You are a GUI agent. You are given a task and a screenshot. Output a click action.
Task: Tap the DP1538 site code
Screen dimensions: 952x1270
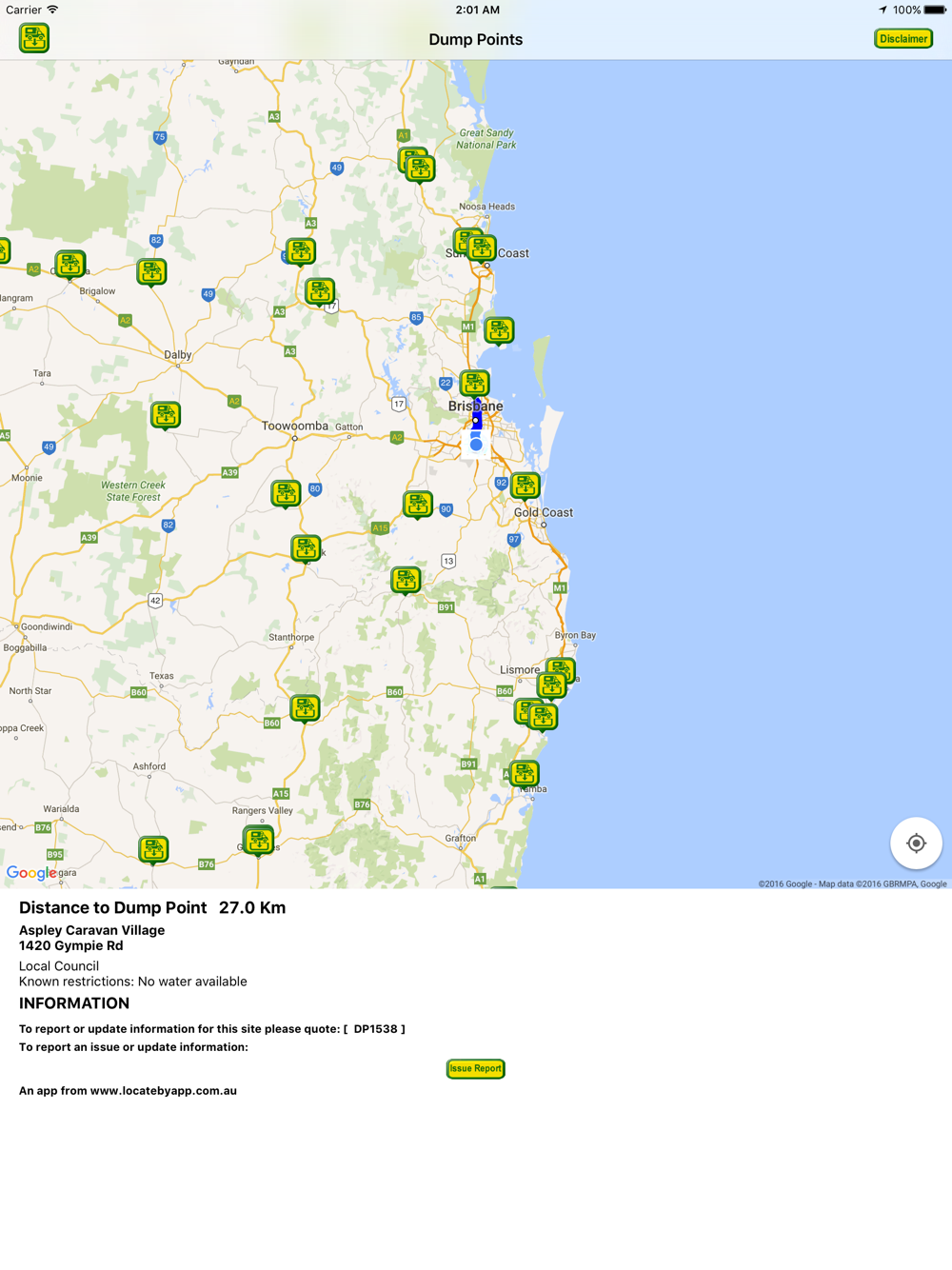(375, 1028)
